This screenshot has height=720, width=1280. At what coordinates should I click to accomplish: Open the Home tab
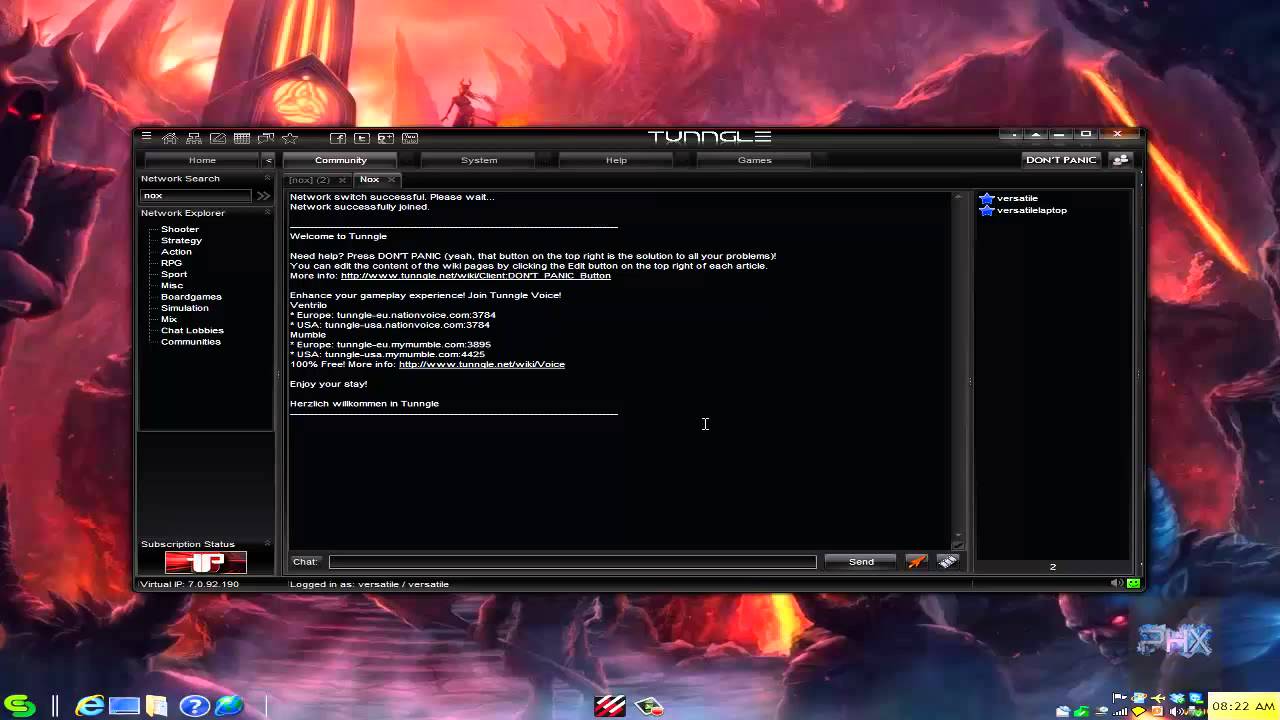click(202, 160)
